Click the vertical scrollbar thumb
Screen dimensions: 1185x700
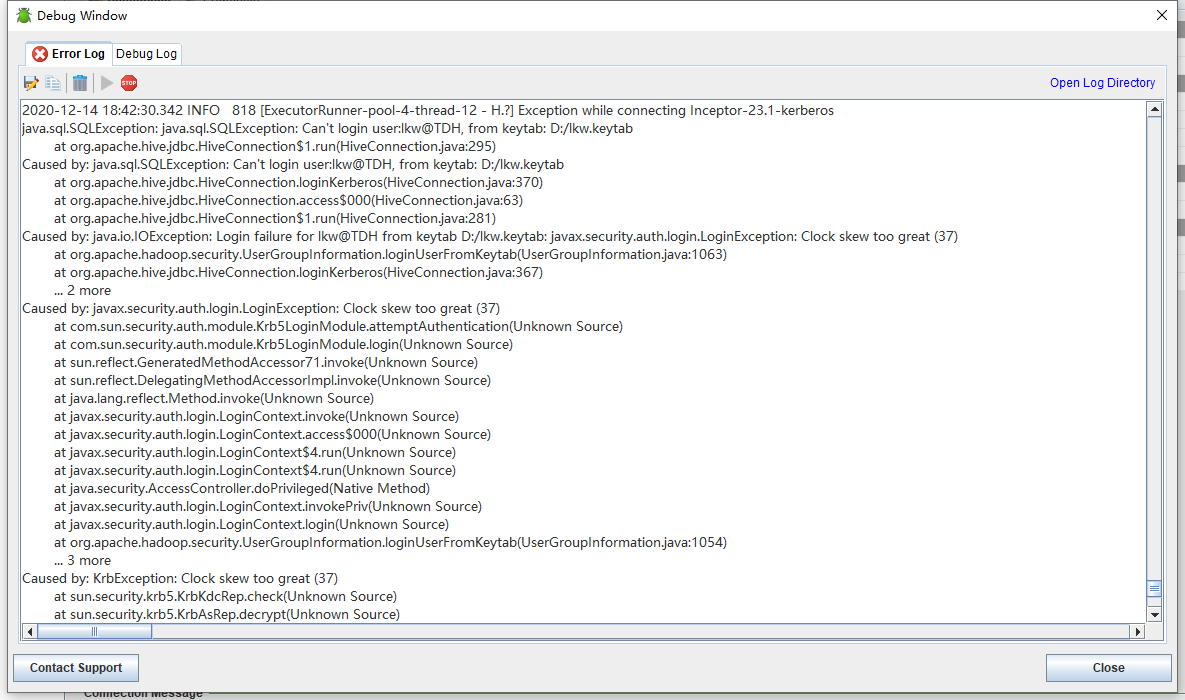click(1154, 589)
